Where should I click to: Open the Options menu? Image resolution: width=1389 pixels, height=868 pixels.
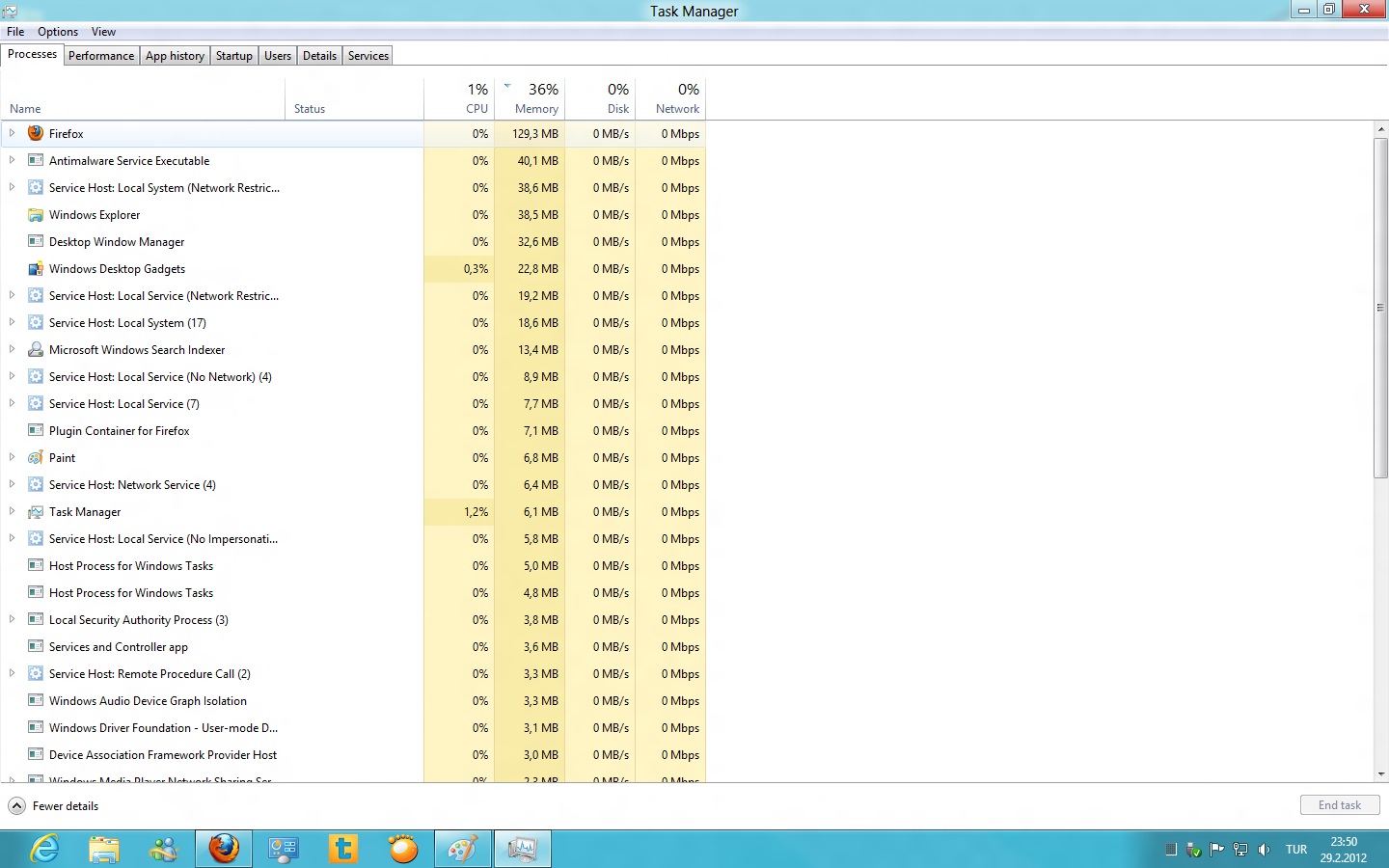click(58, 32)
